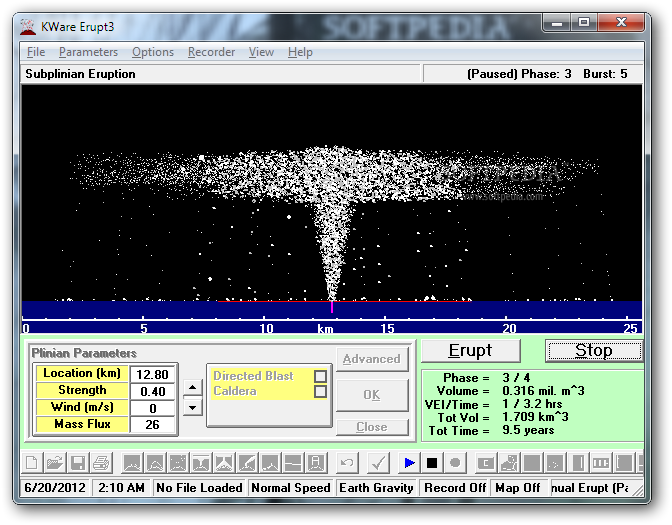Screen dimensions: 672x525
Task: Select the letter A volcano icon
Action: (x=316, y=463)
